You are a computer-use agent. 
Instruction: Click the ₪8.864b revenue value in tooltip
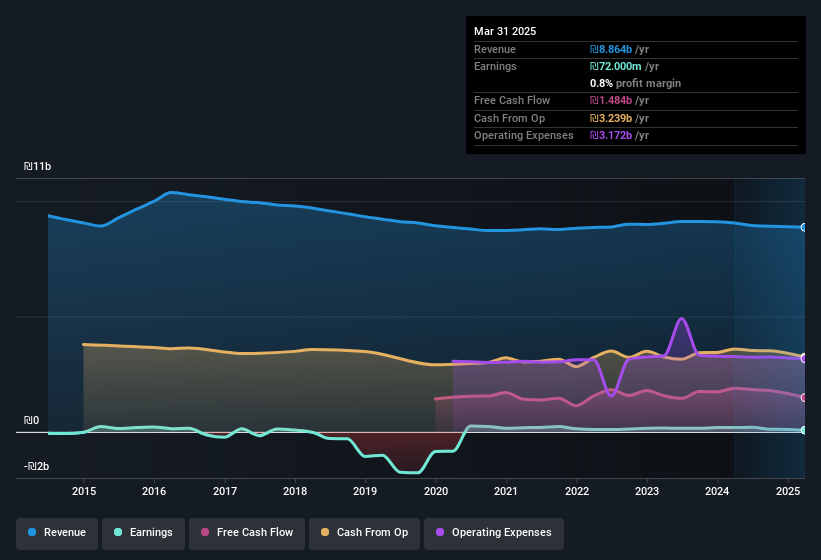(611, 49)
